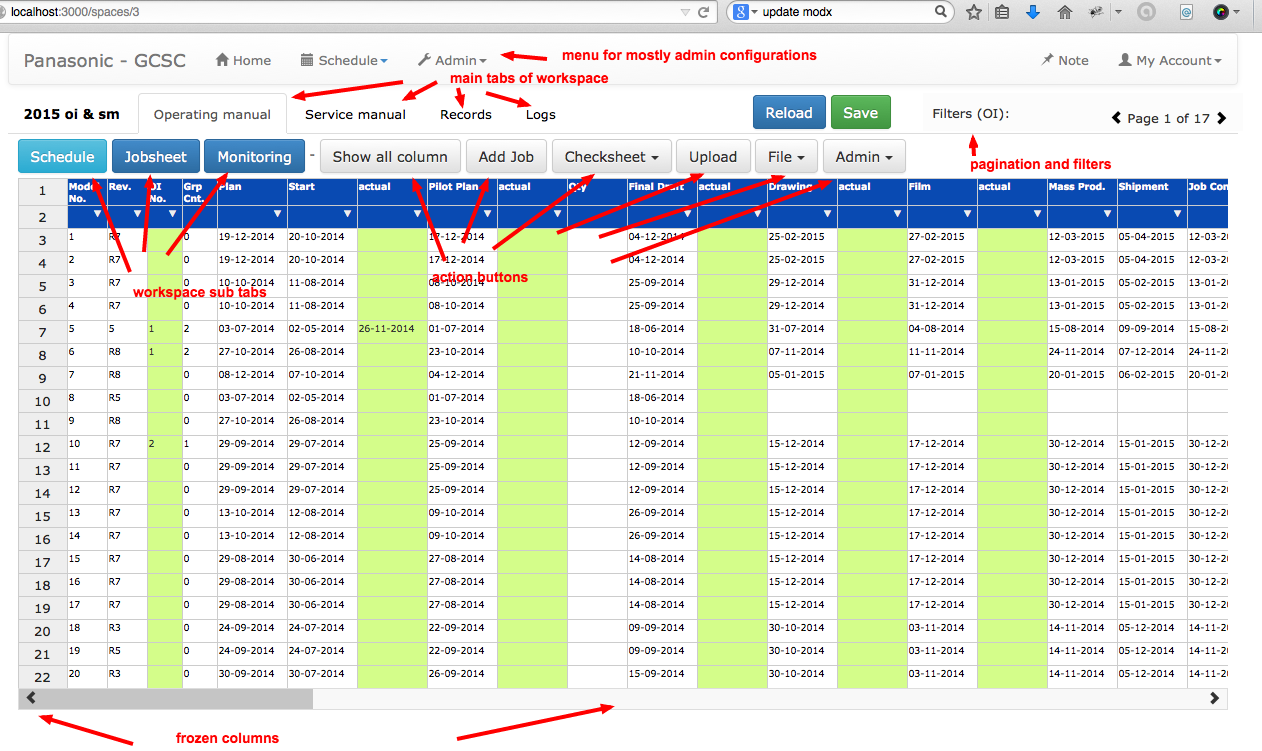
Task: Click the browser reload page icon
Action: pyautogui.click(x=704, y=12)
